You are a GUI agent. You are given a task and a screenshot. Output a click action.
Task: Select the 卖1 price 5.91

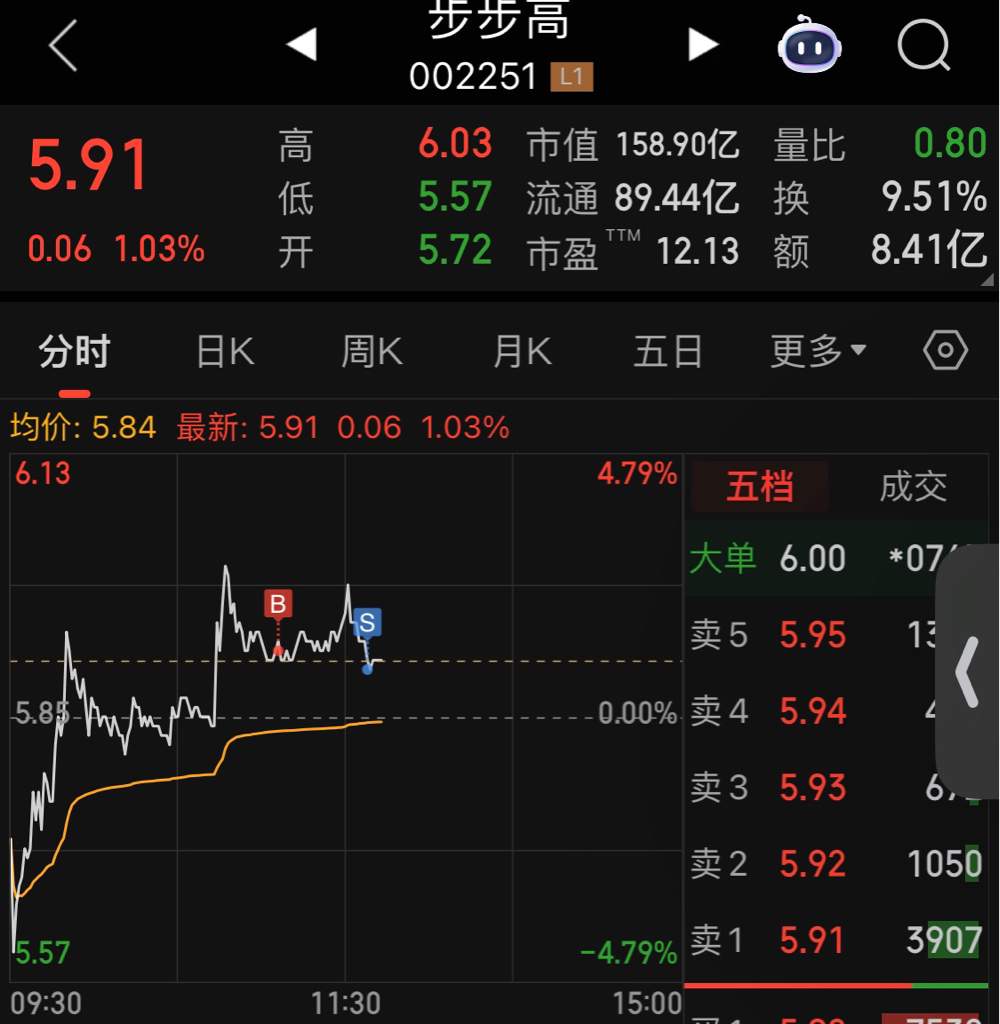coord(813,940)
